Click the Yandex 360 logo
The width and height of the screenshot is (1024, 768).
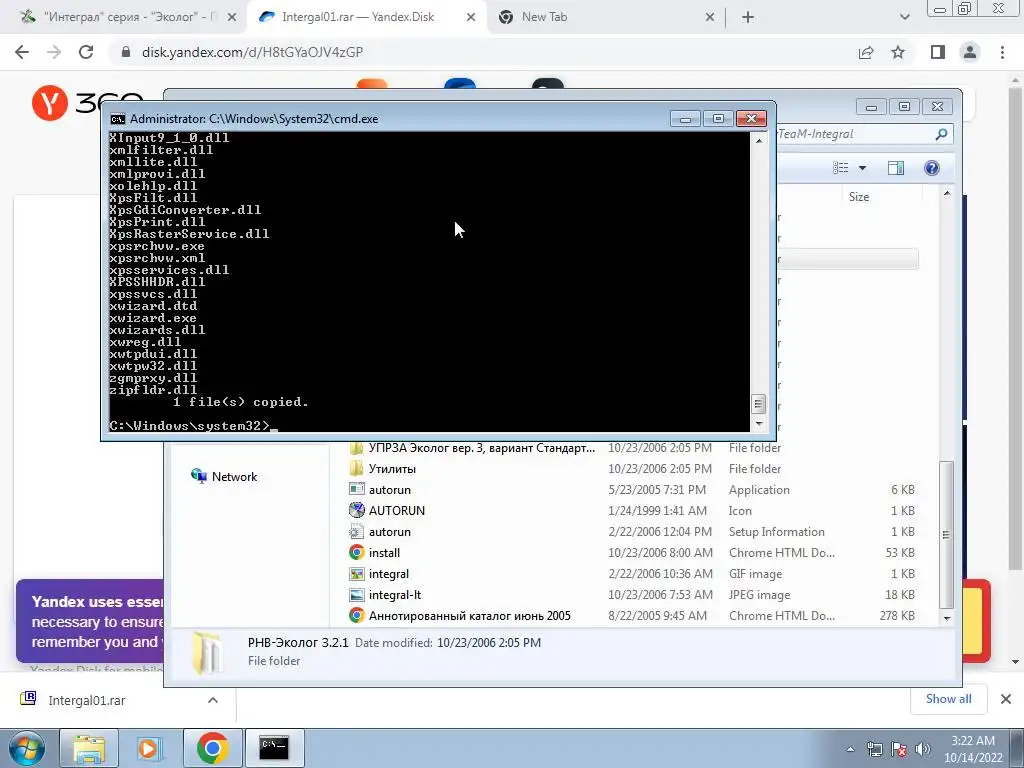pyautogui.click(x=88, y=103)
